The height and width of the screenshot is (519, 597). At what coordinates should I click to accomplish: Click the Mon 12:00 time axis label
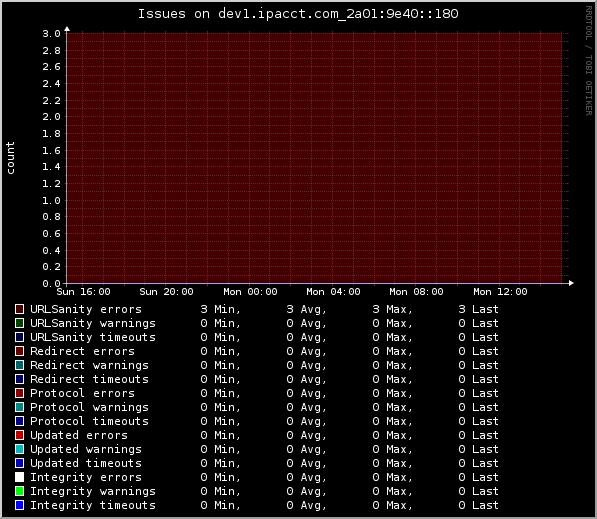pyautogui.click(x=500, y=292)
